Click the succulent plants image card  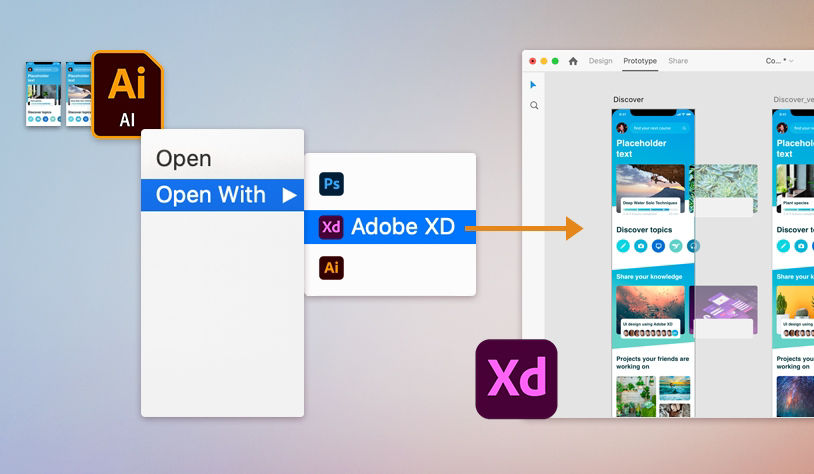point(723,189)
